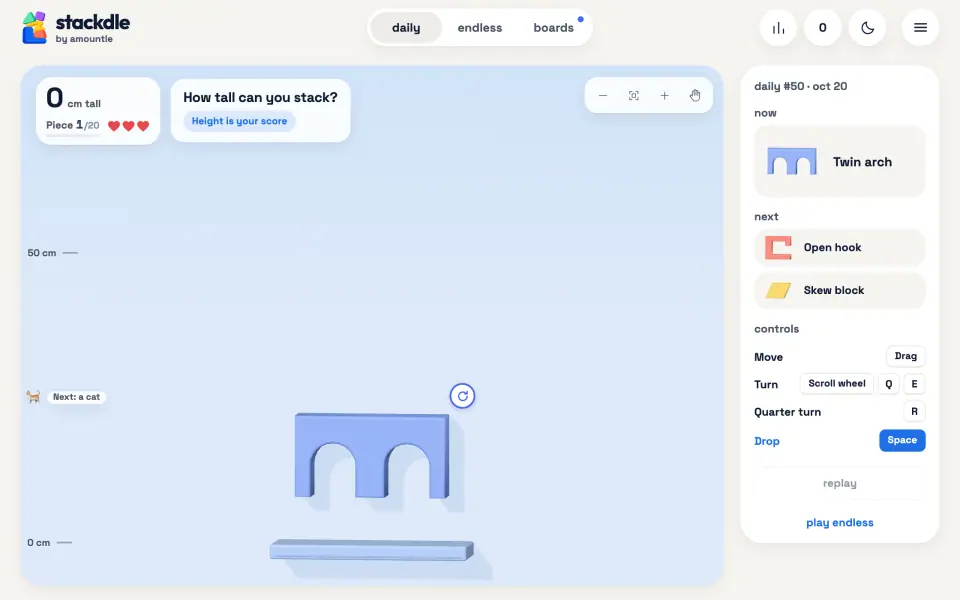
Task: Click the play endless link
Action: [x=839, y=522]
